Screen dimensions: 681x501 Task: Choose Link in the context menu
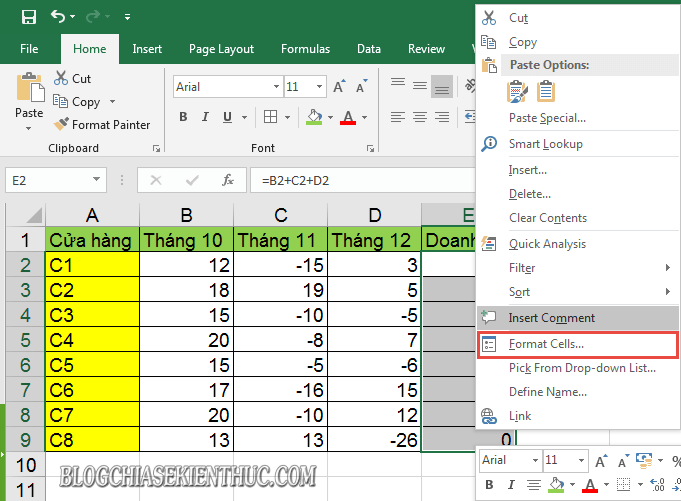(578, 416)
